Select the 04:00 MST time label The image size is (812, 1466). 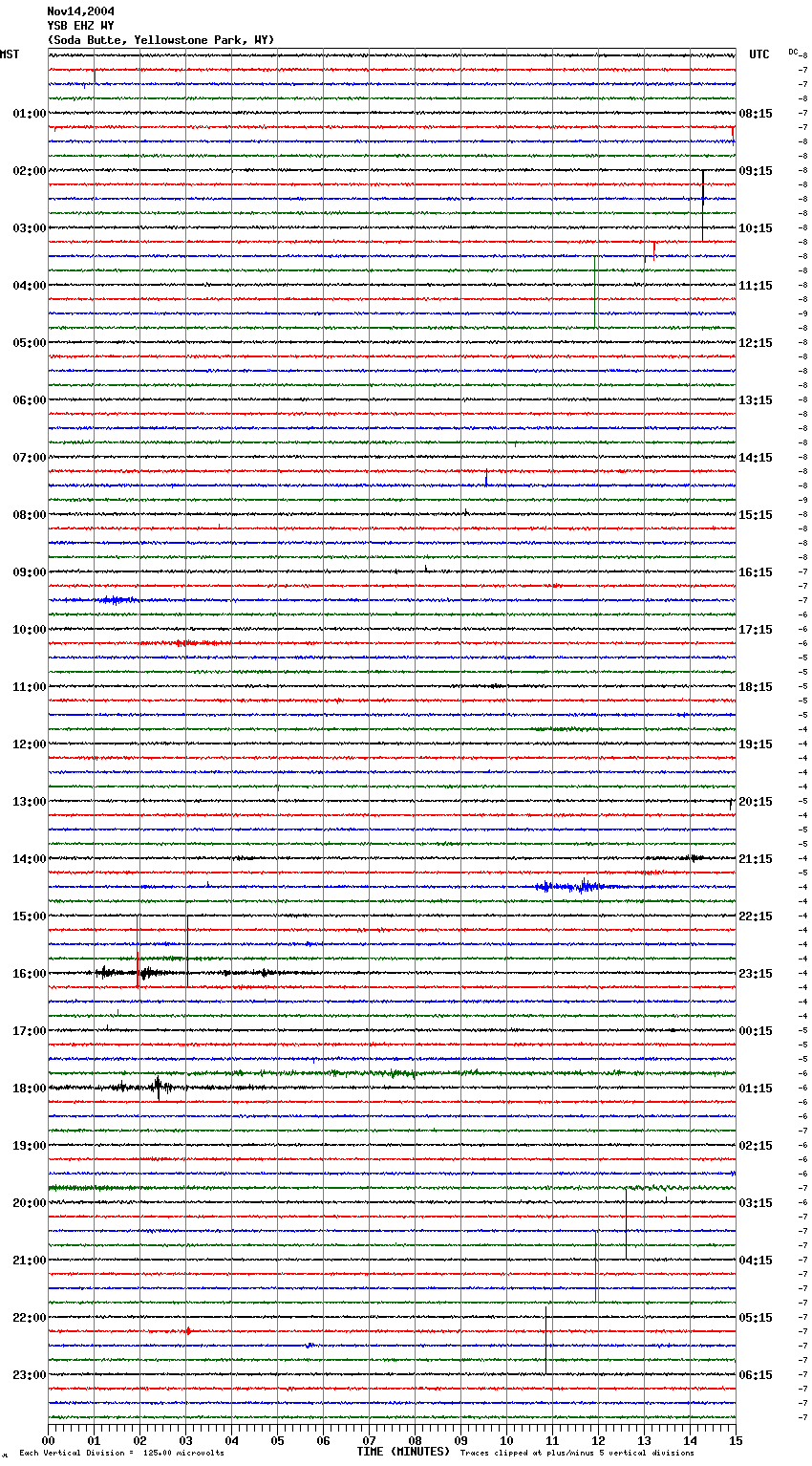(x=30, y=286)
